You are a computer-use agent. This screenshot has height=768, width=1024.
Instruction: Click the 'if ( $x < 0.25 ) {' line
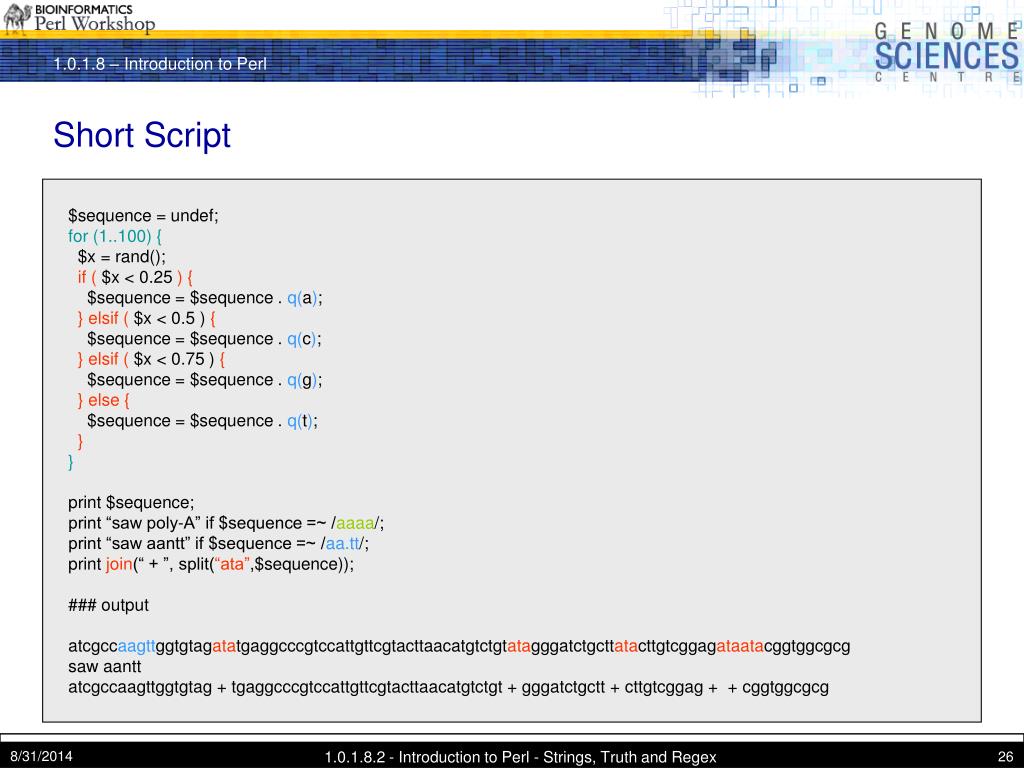point(135,277)
